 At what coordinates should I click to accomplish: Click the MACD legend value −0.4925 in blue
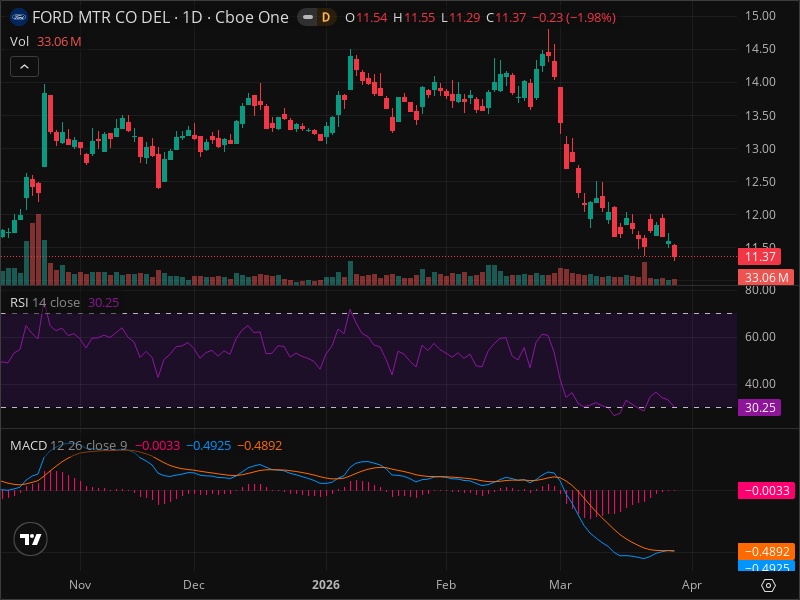point(209,445)
